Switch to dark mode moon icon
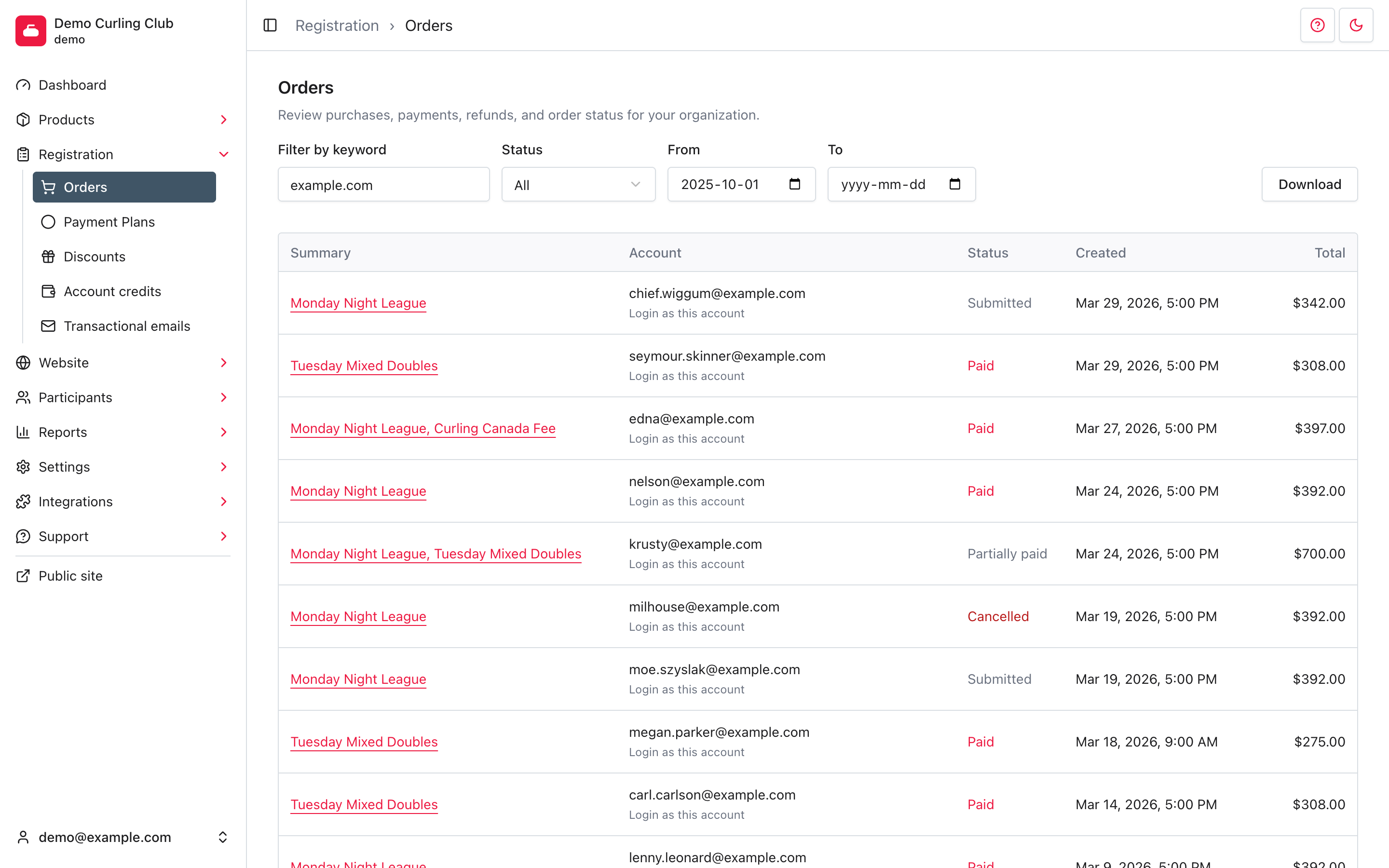Image resolution: width=1389 pixels, height=868 pixels. click(x=1356, y=25)
